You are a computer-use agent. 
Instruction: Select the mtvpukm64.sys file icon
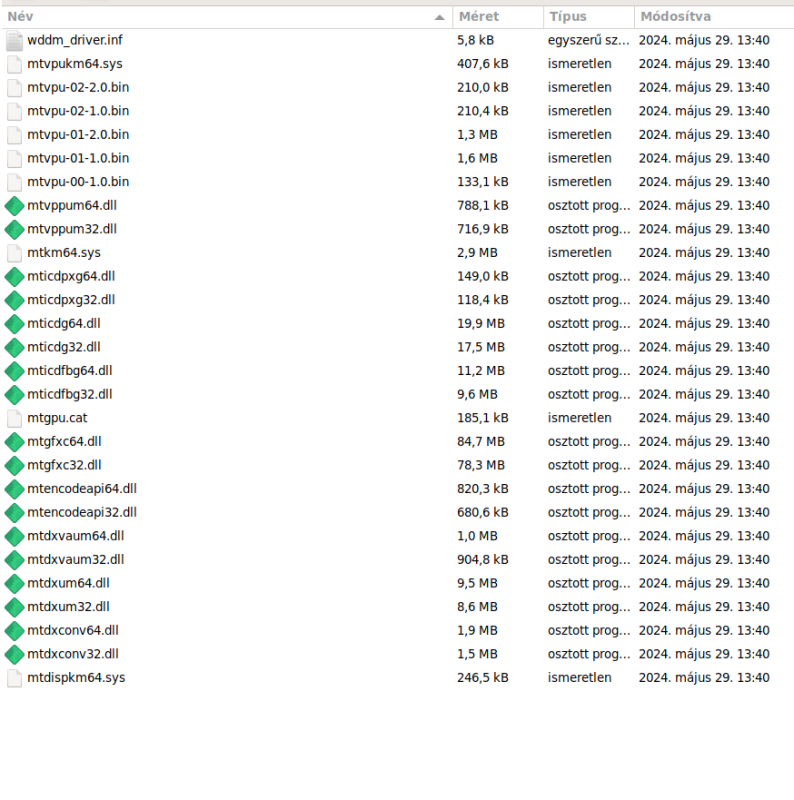(x=14, y=64)
